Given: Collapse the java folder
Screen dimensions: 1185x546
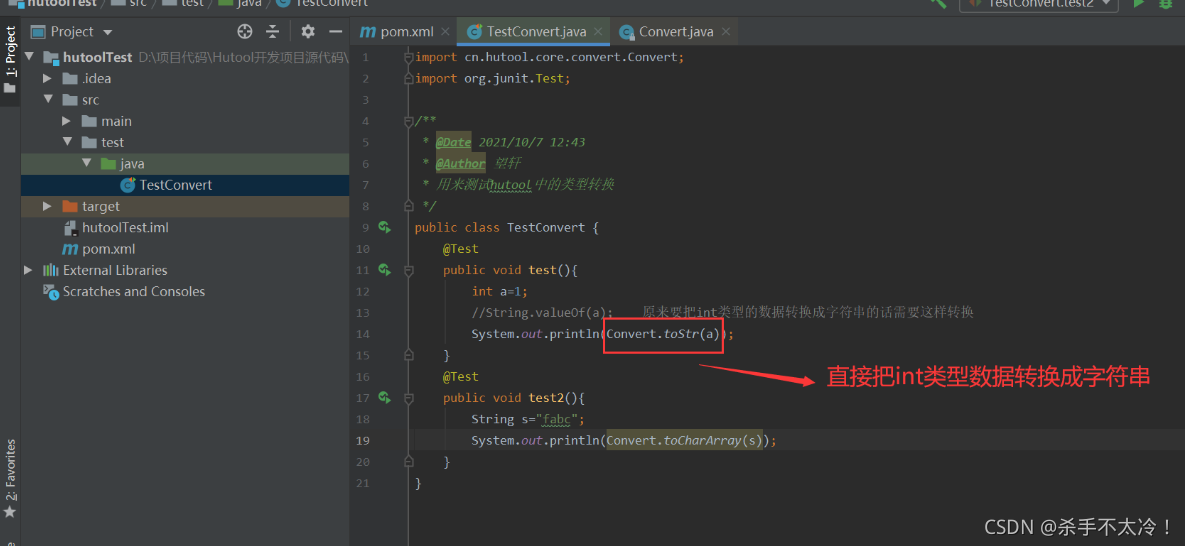Looking at the screenshot, I should (86, 163).
